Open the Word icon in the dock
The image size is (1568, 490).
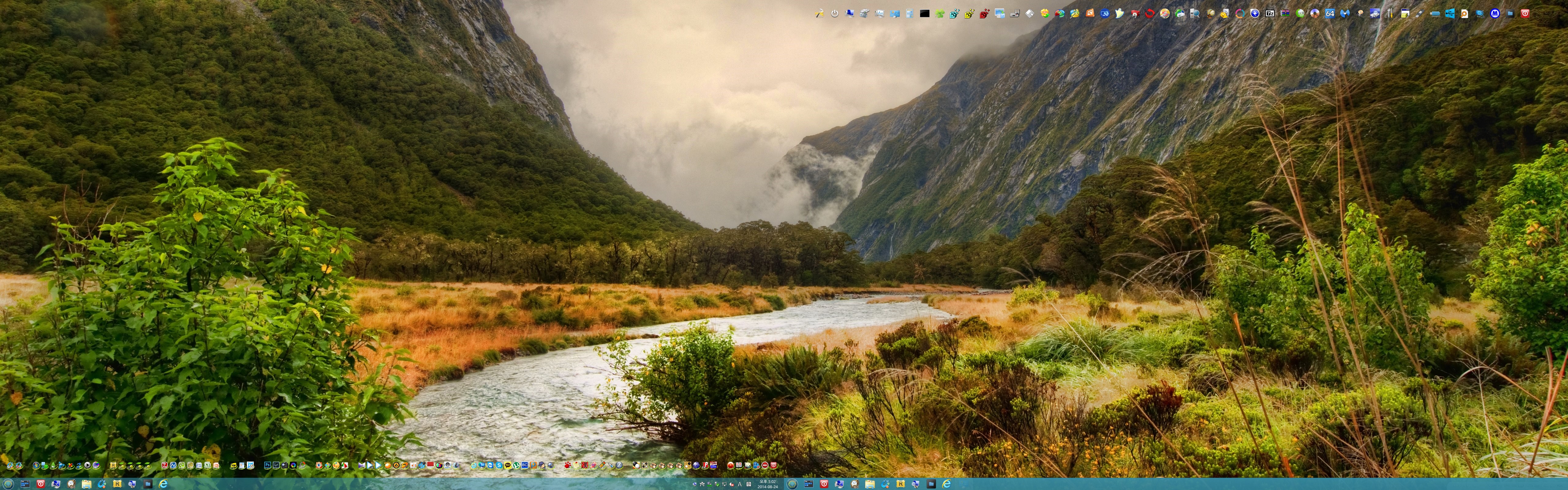click(199, 465)
